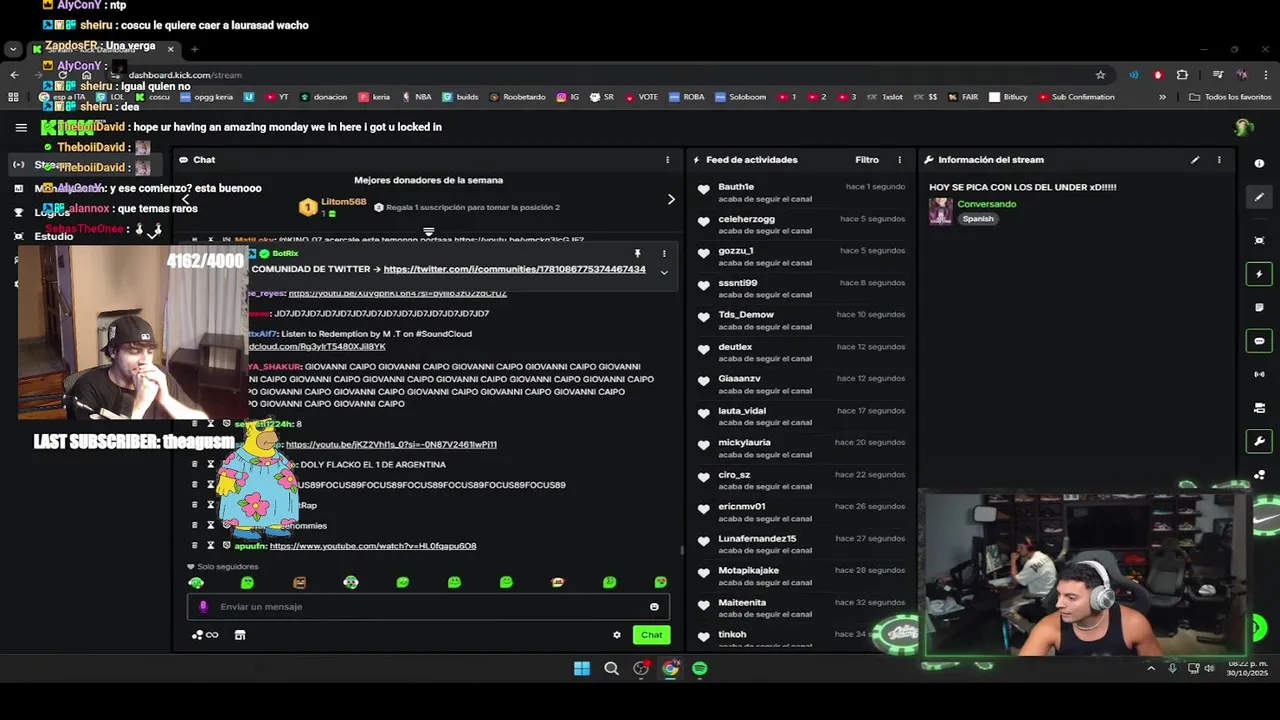The height and width of the screenshot is (720, 1280).
Task: Click follower Bauth1e in the activity feed
Action: click(736, 187)
